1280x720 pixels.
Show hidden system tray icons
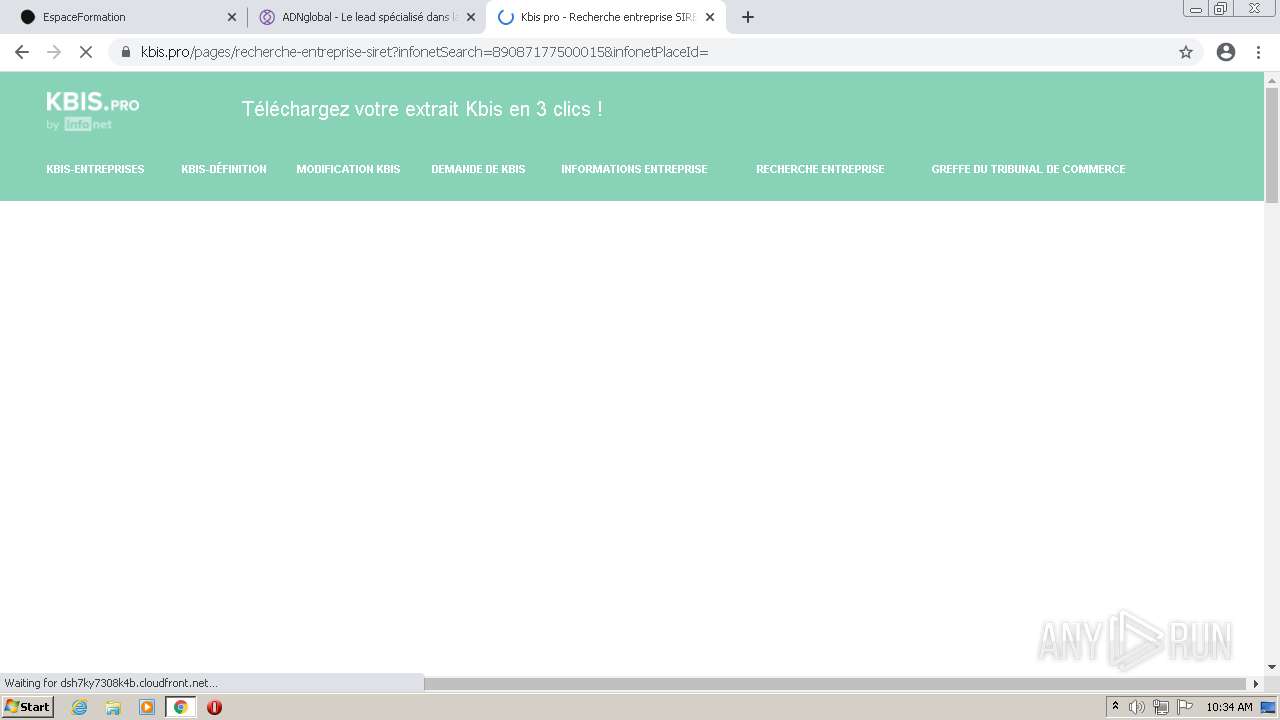click(1116, 707)
